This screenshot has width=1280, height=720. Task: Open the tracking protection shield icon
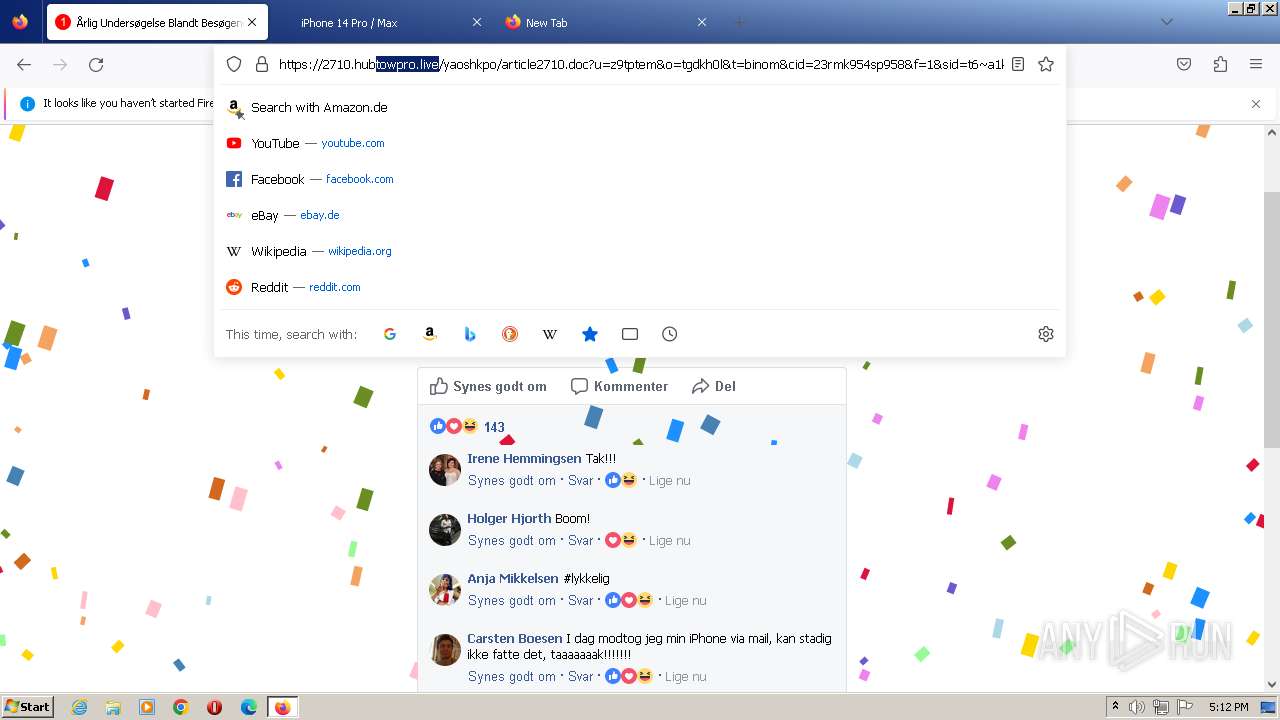click(234, 64)
